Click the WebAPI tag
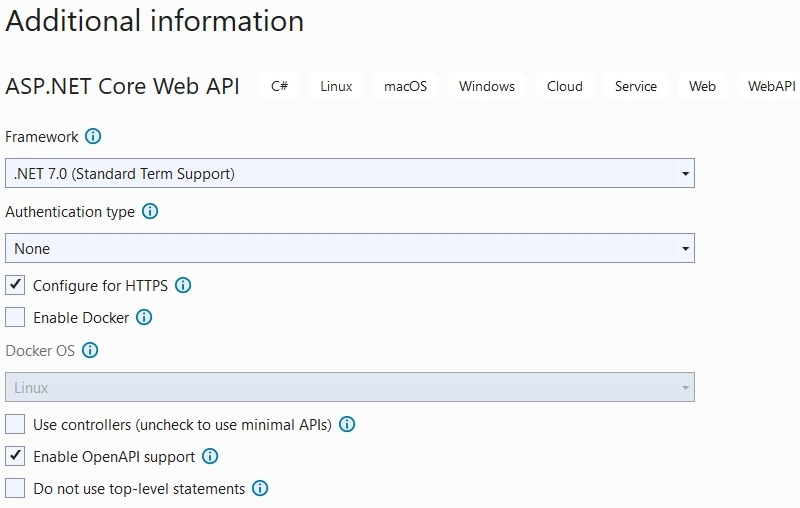 769,86
